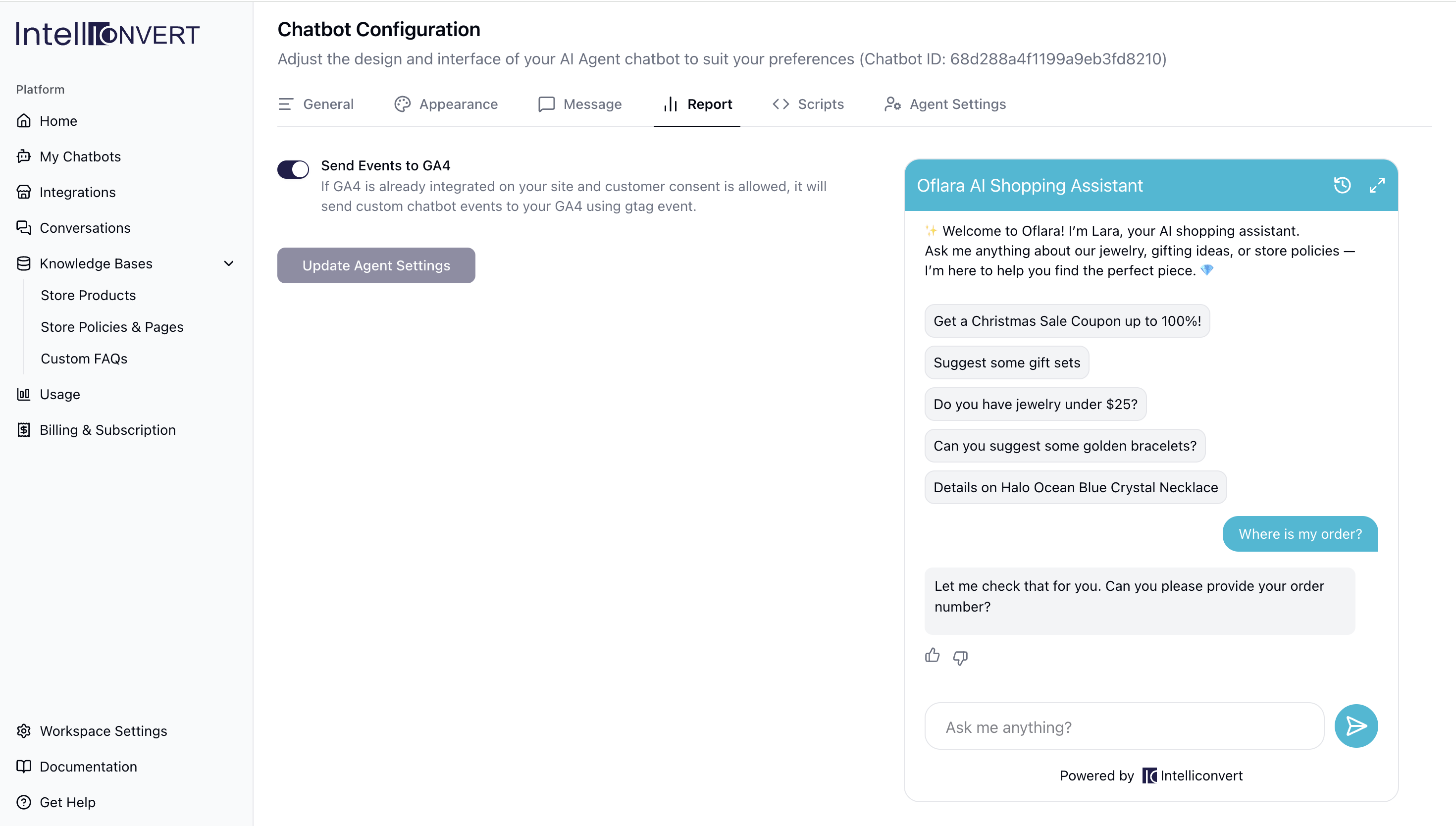
Task: Toggle Send Events to GA4 switch
Action: [293, 169]
